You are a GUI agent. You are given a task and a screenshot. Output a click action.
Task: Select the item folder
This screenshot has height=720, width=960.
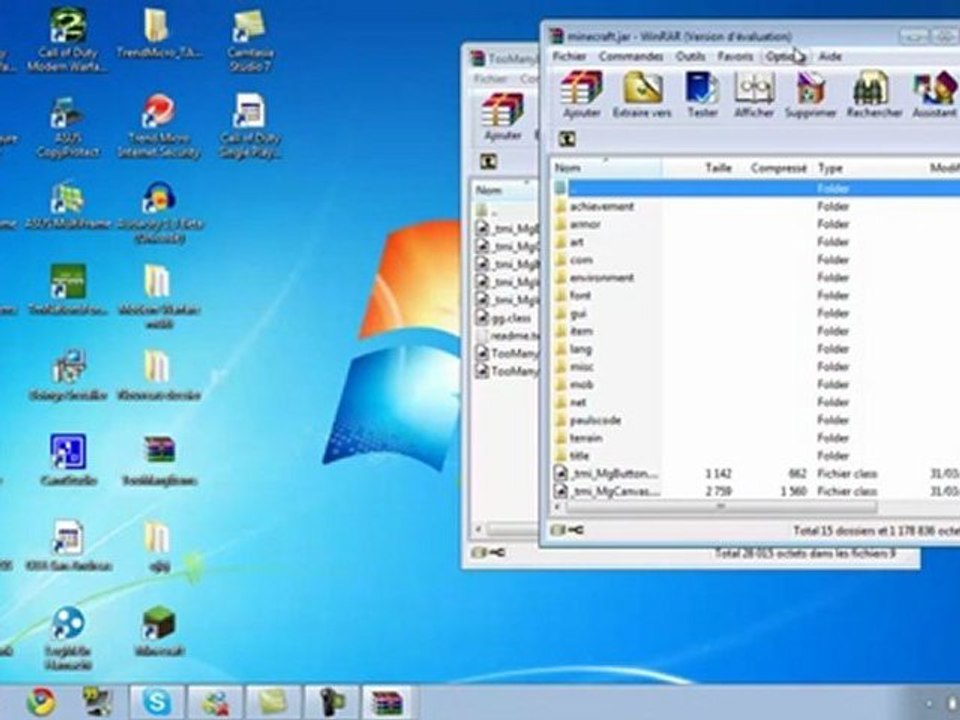click(x=580, y=331)
